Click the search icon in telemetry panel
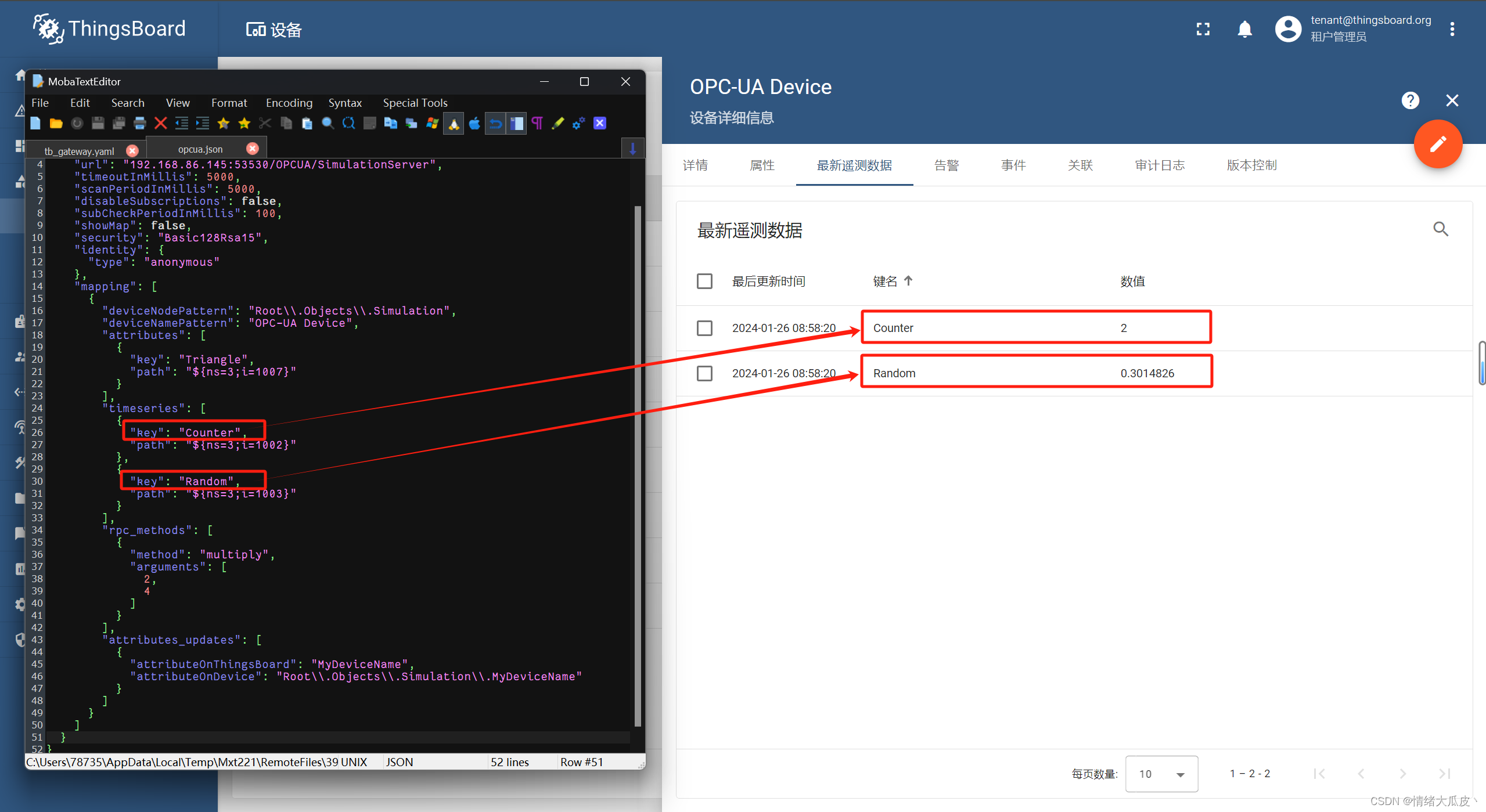 click(x=1440, y=229)
